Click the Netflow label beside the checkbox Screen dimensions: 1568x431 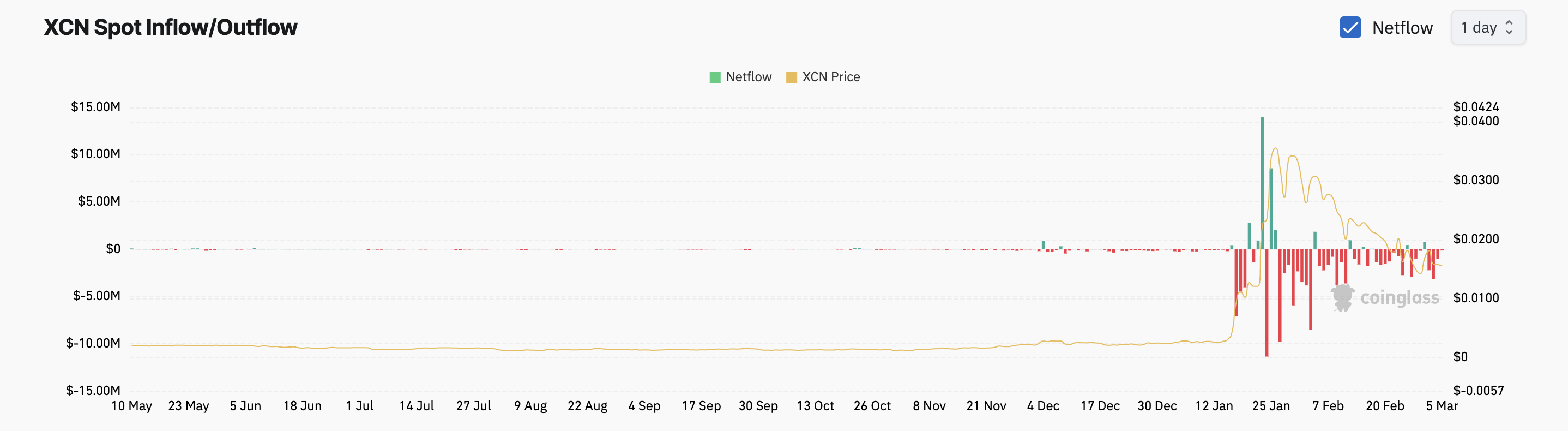click(1402, 28)
